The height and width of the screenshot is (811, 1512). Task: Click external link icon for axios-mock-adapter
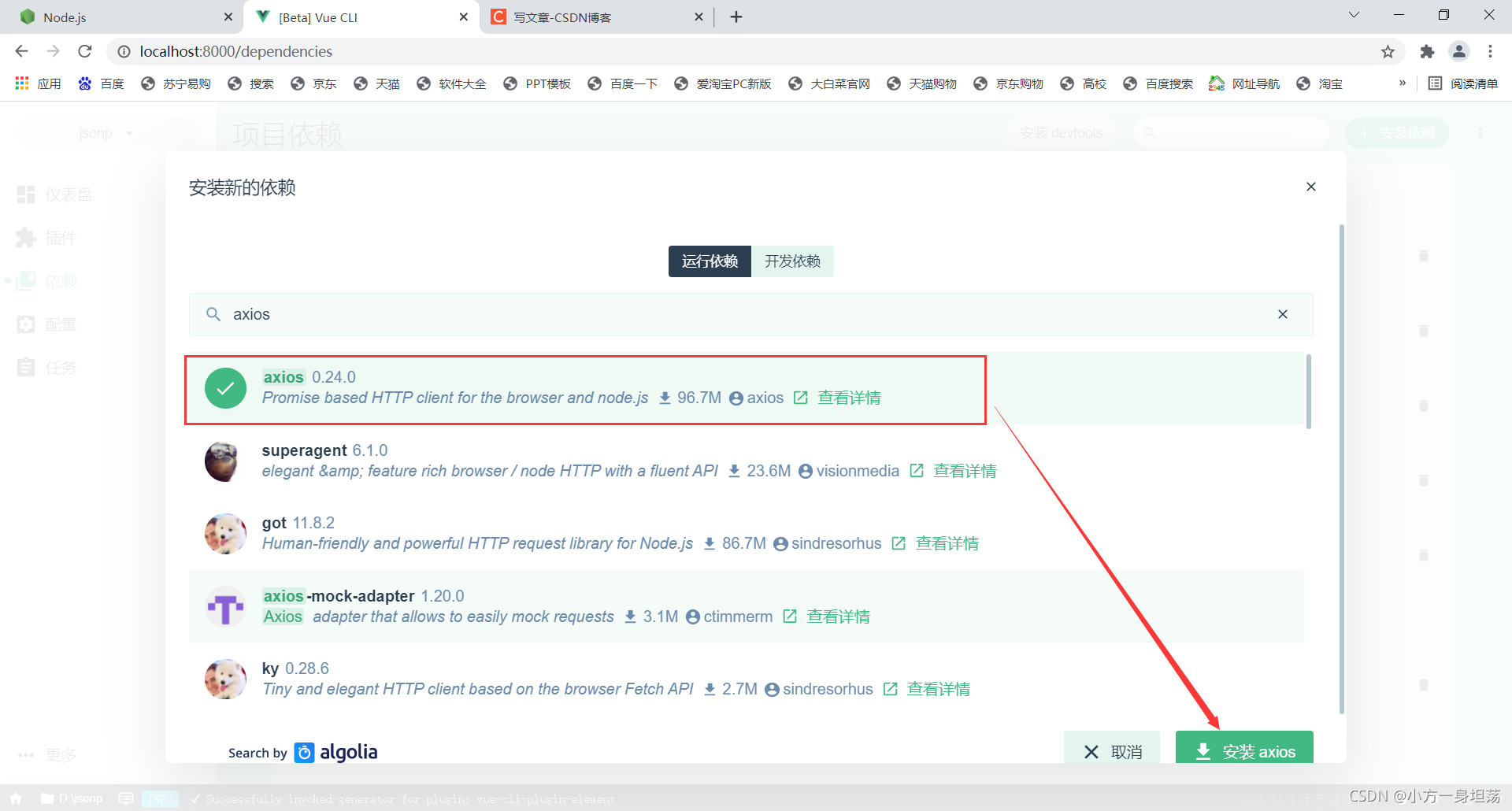click(790, 617)
